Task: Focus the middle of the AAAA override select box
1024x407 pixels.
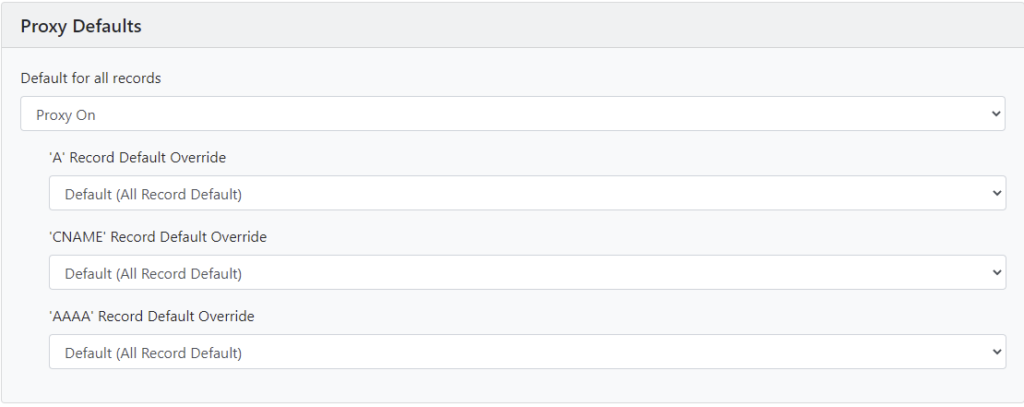Action: coord(527,352)
